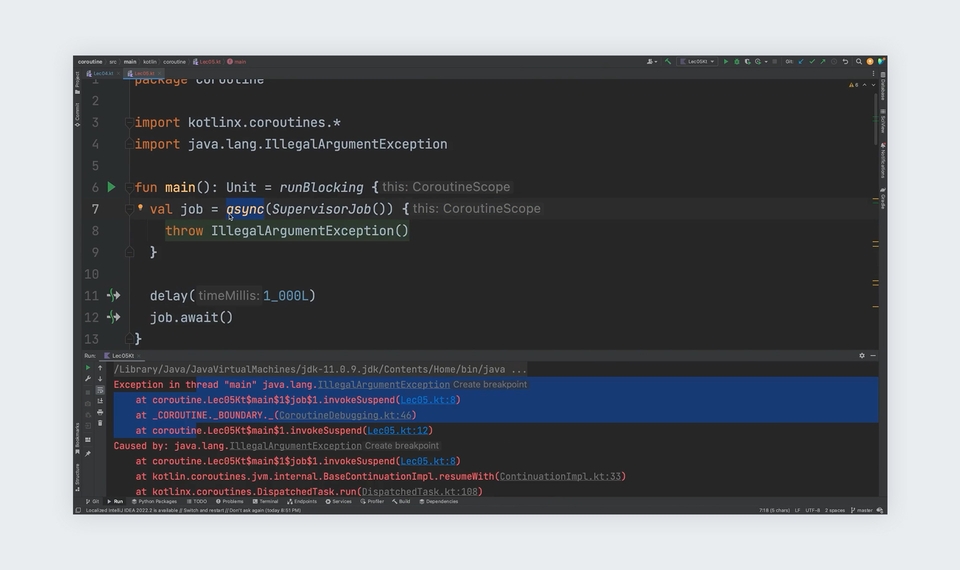Click the rollback undo arrow icon in toolbar

click(x=846, y=62)
